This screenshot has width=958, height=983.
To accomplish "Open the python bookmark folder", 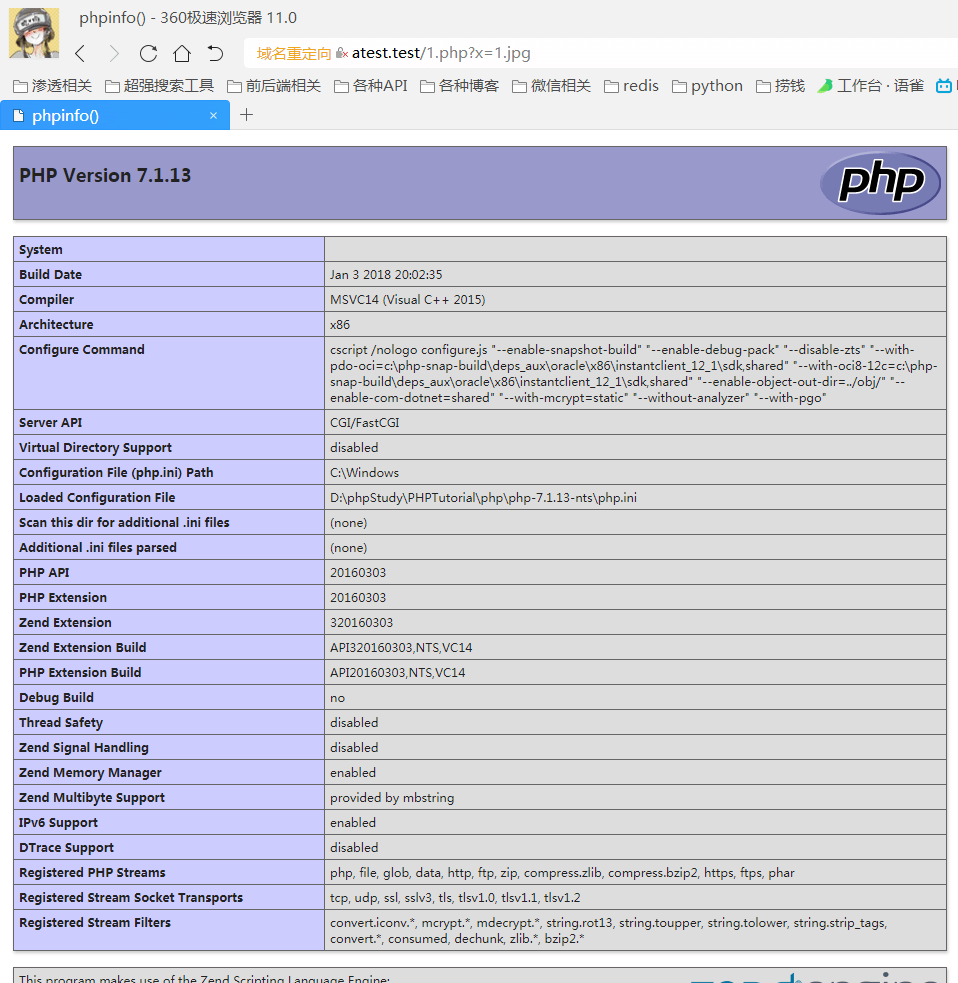I will click(707, 86).
